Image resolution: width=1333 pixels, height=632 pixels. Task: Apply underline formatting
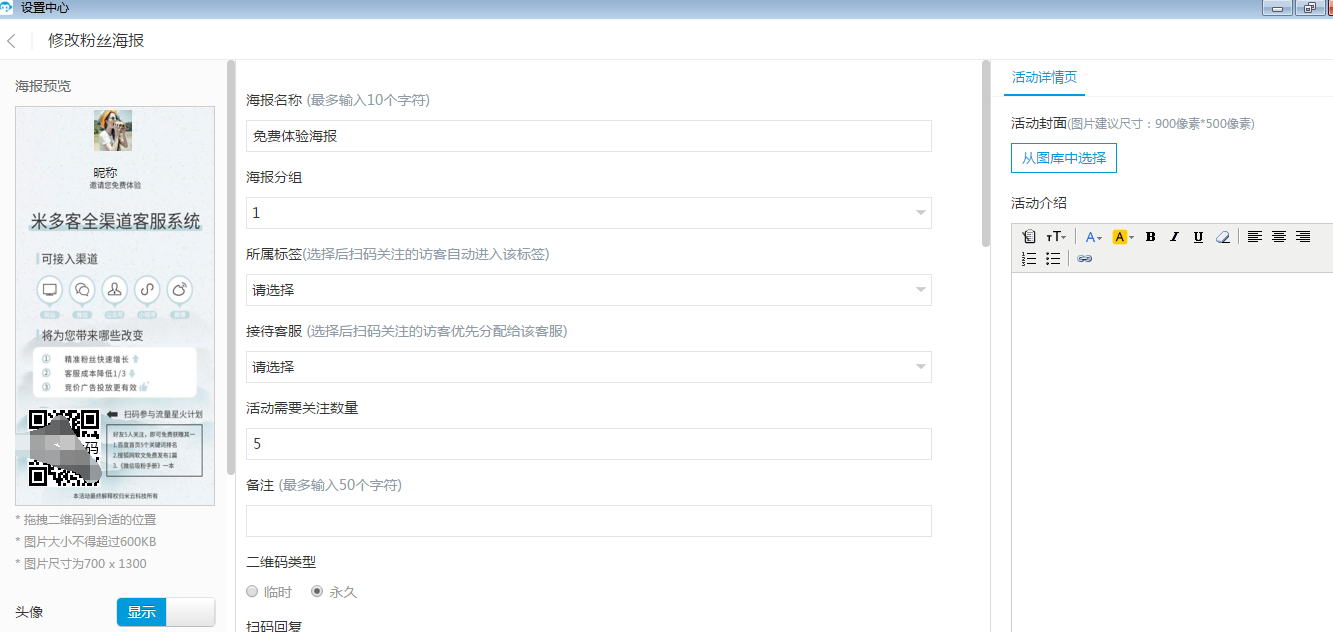pos(1198,237)
